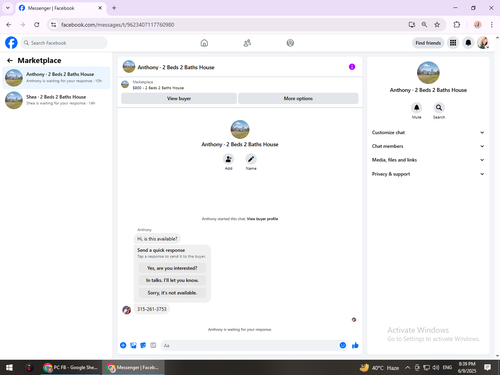Click the $800 - 2 Beds 2 Baths listing
Screen dimensions: 500x375
[x=158, y=88]
